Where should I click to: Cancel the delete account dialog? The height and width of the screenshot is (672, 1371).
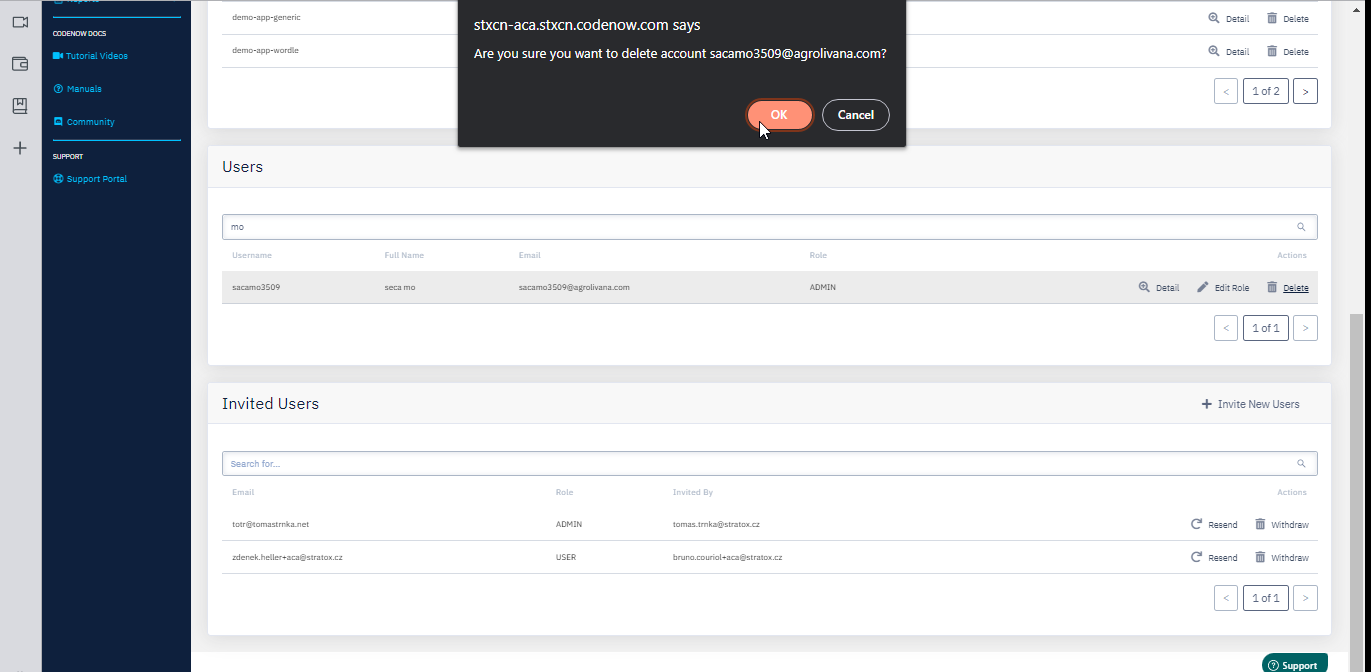pos(855,115)
